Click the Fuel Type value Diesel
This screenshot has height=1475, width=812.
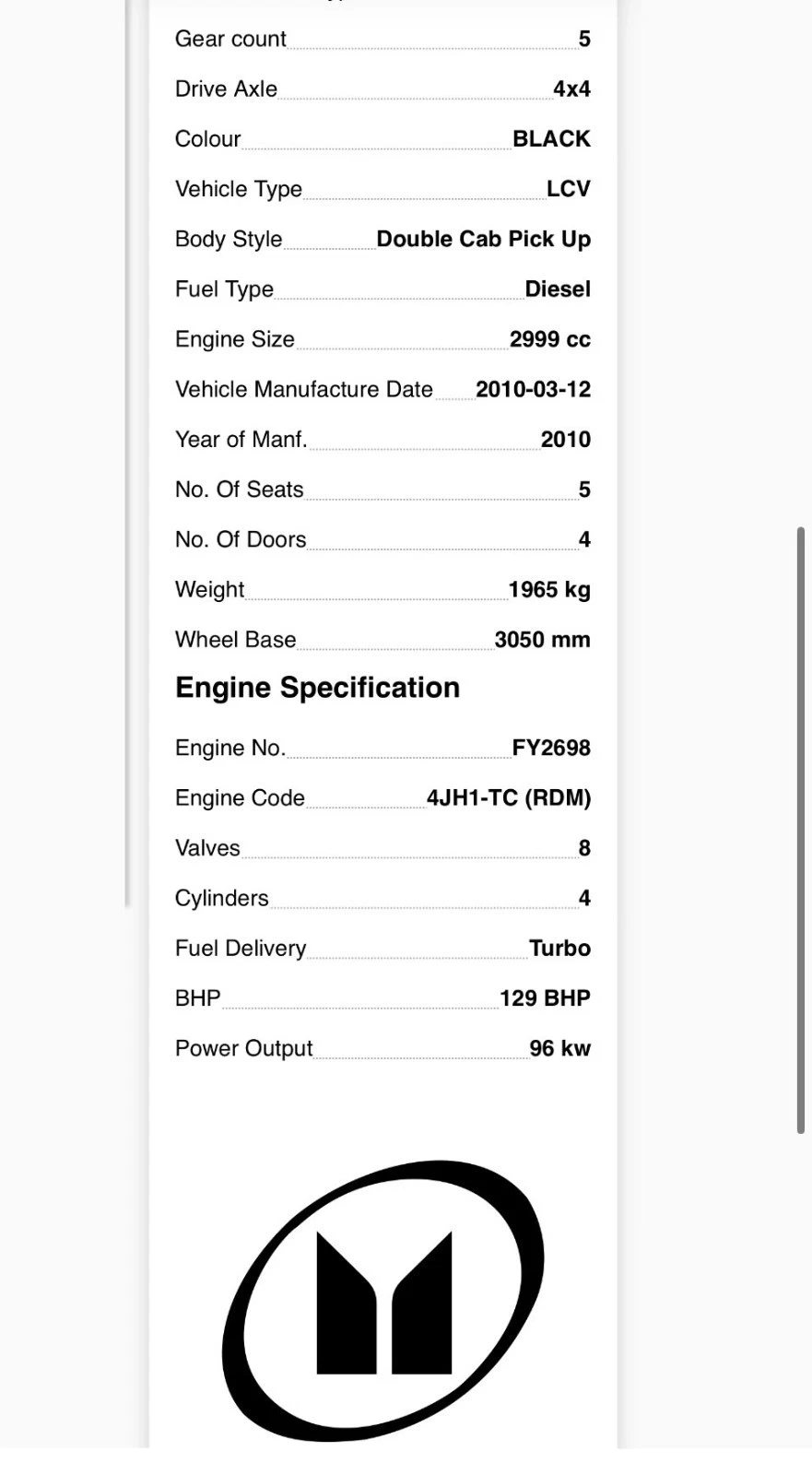click(x=558, y=289)
